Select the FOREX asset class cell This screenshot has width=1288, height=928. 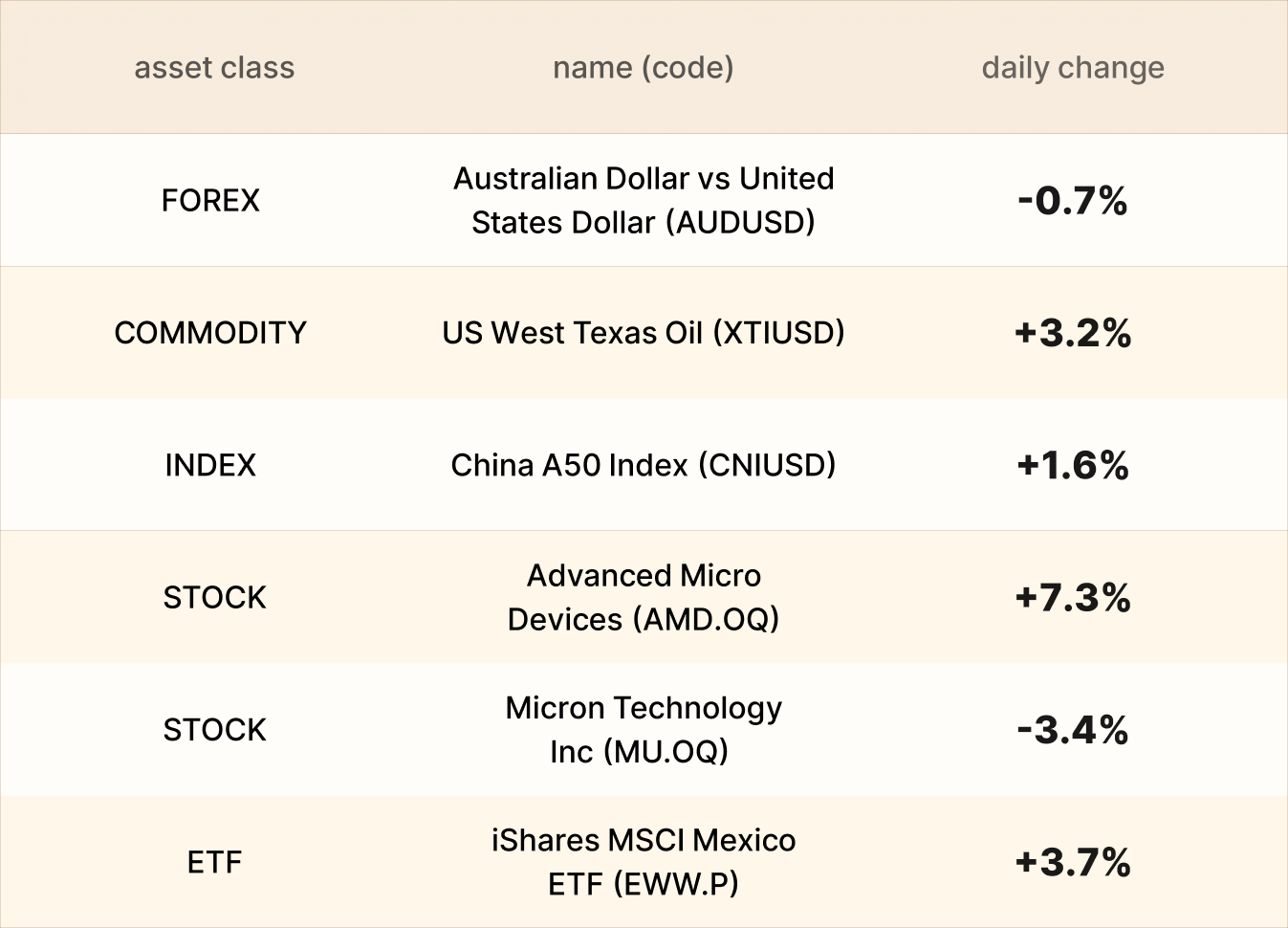(210, 201)
